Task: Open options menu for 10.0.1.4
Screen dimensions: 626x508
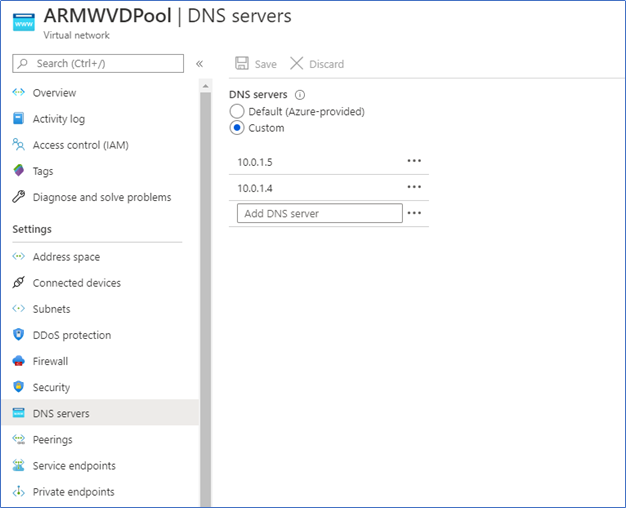Action: (414, 187)
